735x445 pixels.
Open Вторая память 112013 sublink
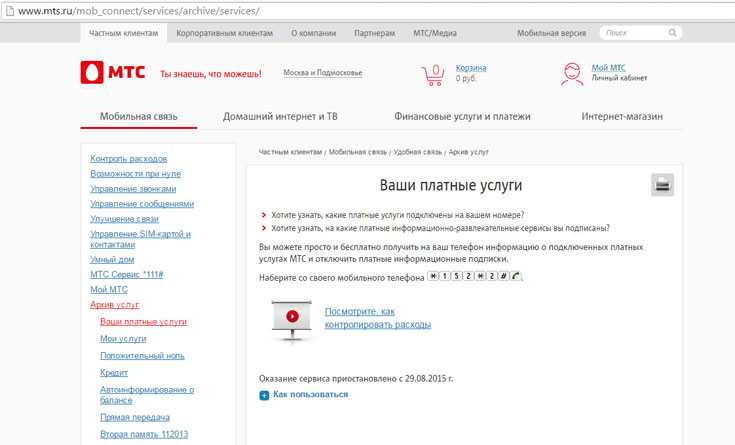tap(144, 434)
